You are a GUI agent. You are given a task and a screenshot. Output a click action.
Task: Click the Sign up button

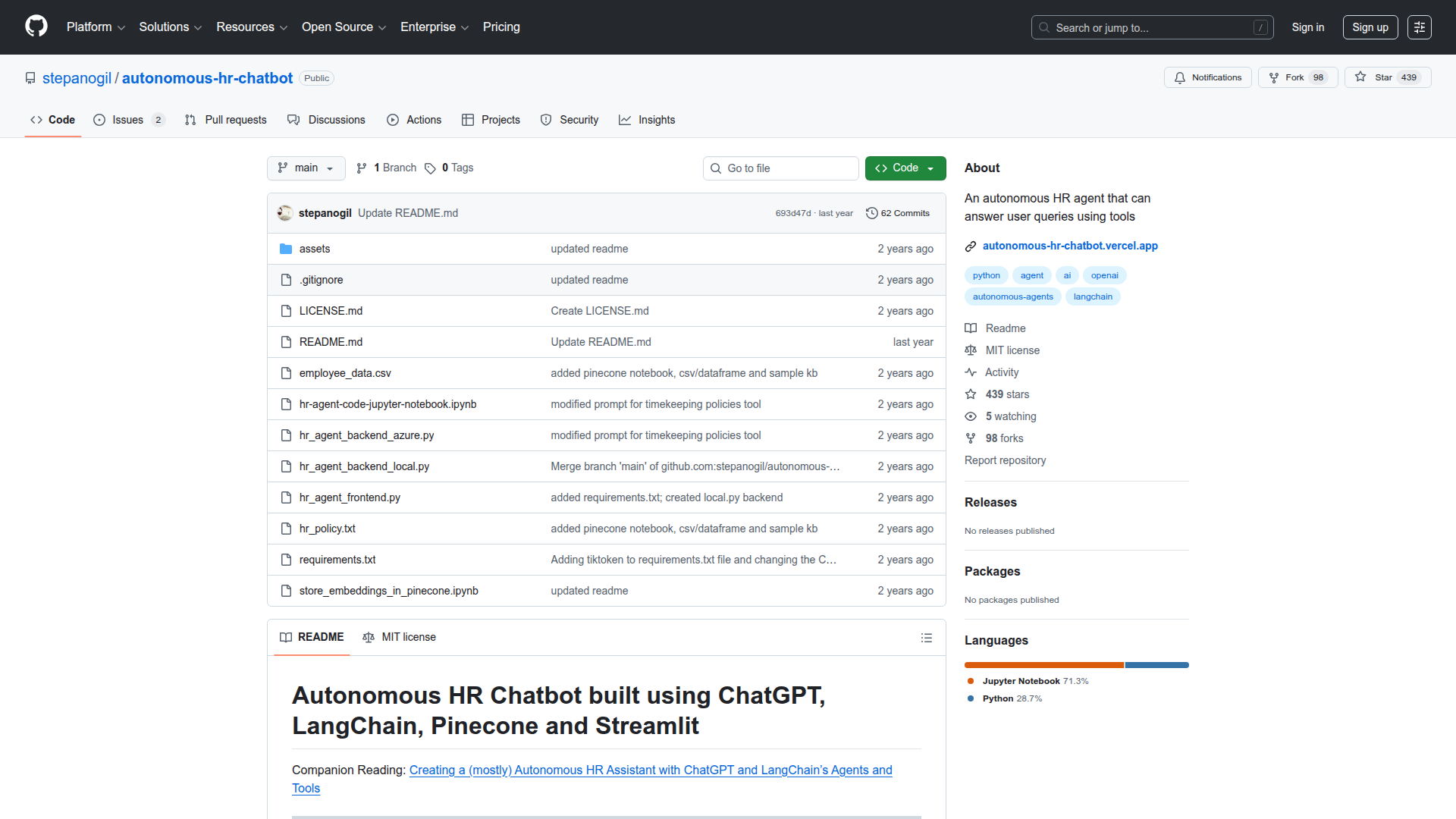point(1370,27)
